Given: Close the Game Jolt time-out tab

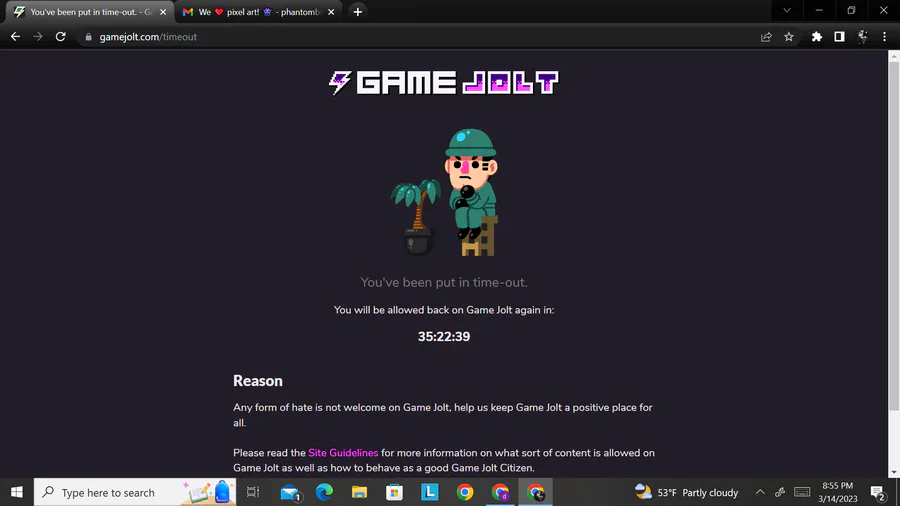Looking at the screenshot, I should pyautogui.click(x=163, y=11).
